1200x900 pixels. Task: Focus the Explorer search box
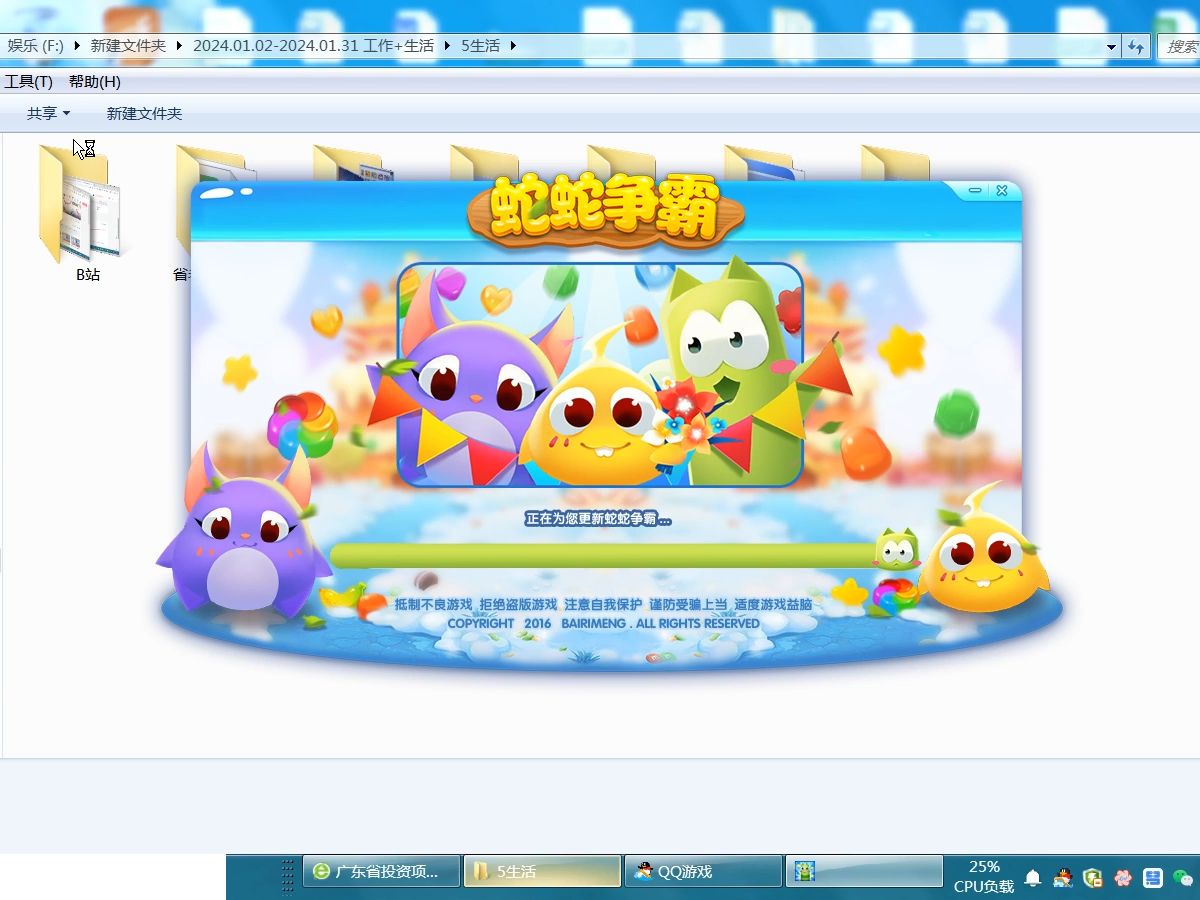[x=1179, y=47]
